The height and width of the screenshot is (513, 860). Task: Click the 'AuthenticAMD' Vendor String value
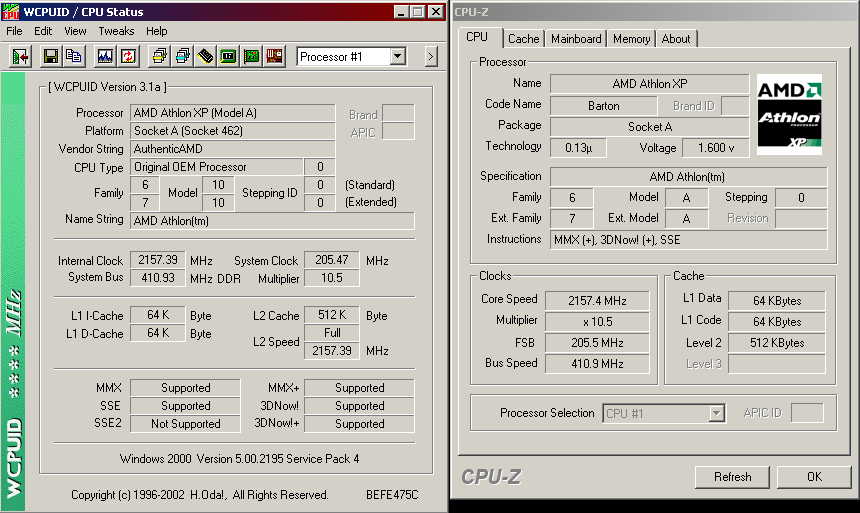(x=232, y=149)
